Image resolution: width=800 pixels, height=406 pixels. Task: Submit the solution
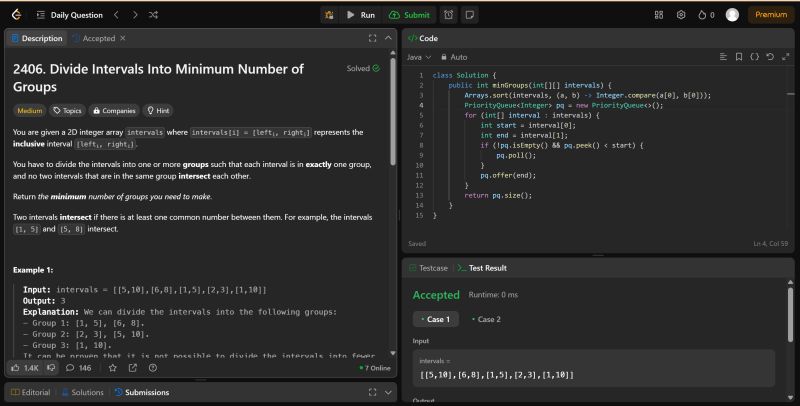(x=410, y=15)
